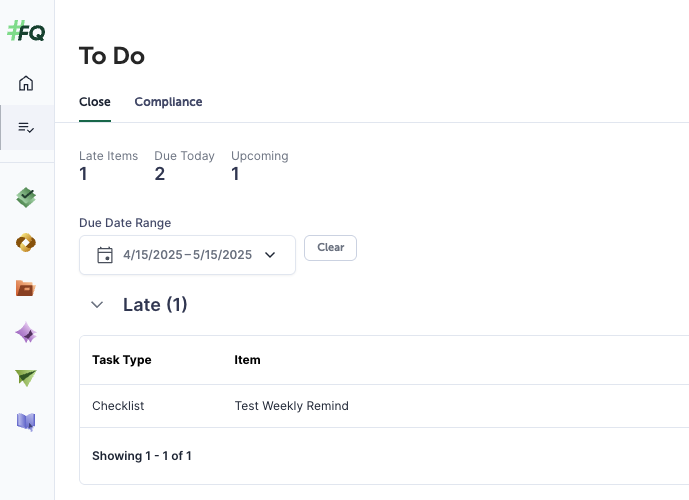
Task: Select the To Do list sidebar icon
Action: pos(27,127)
